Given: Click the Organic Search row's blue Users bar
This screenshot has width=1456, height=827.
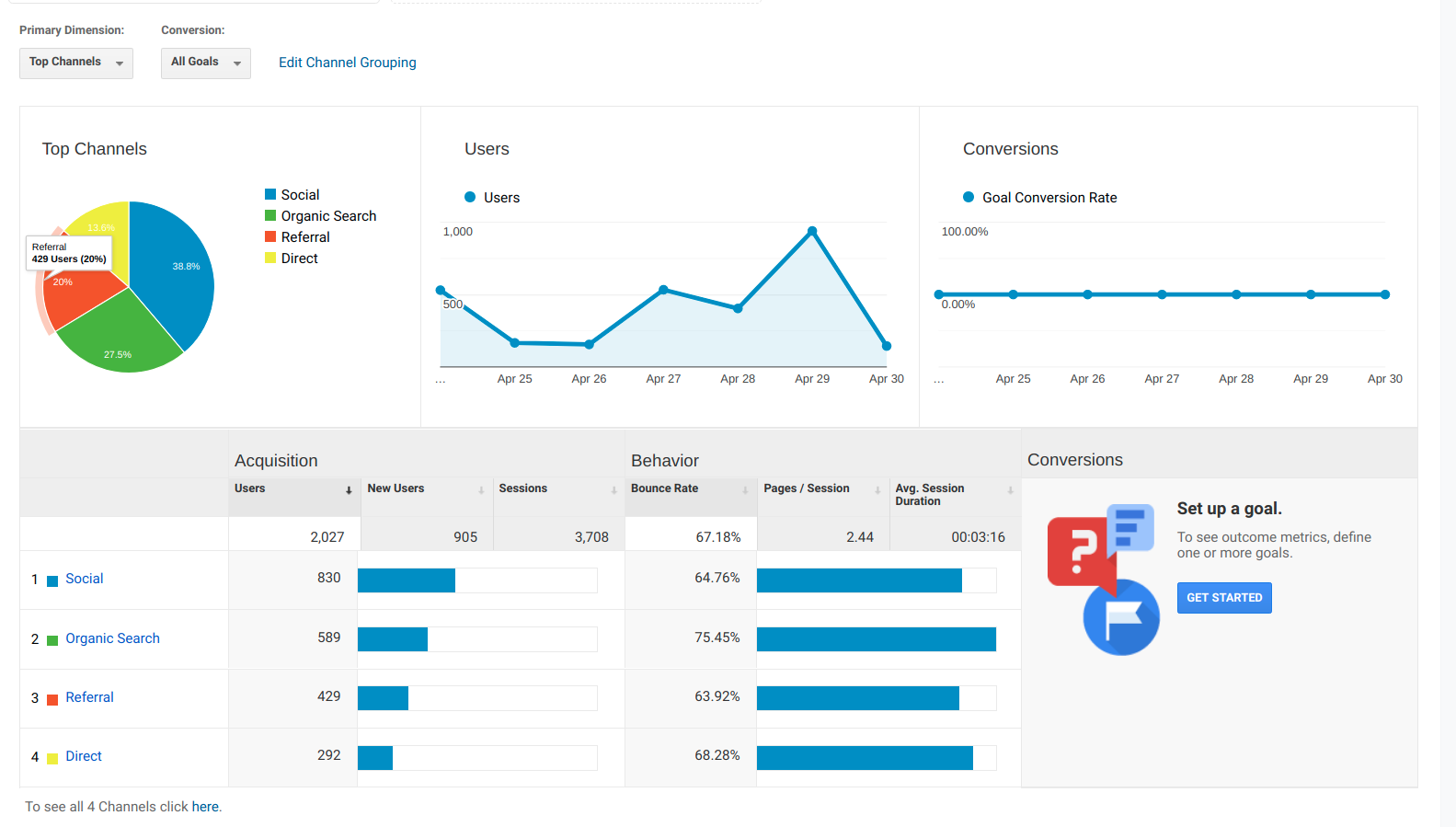Looking at the screenshot, I should pos(393,639).
